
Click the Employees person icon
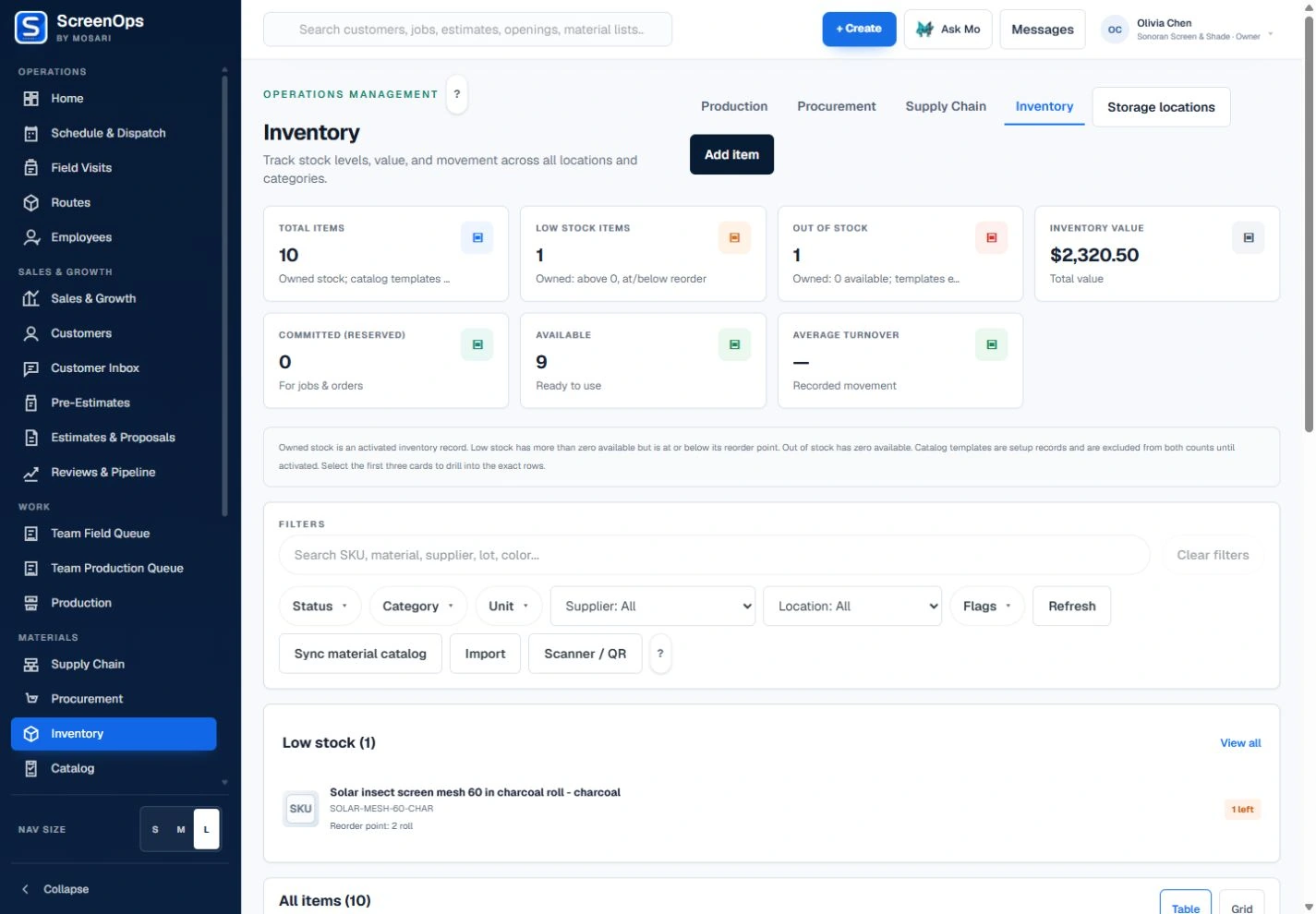click(31, 237)
